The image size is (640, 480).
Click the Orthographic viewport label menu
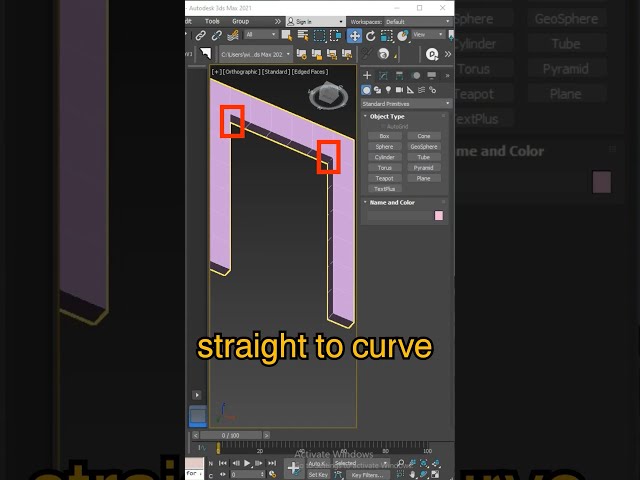pos(241,72)
